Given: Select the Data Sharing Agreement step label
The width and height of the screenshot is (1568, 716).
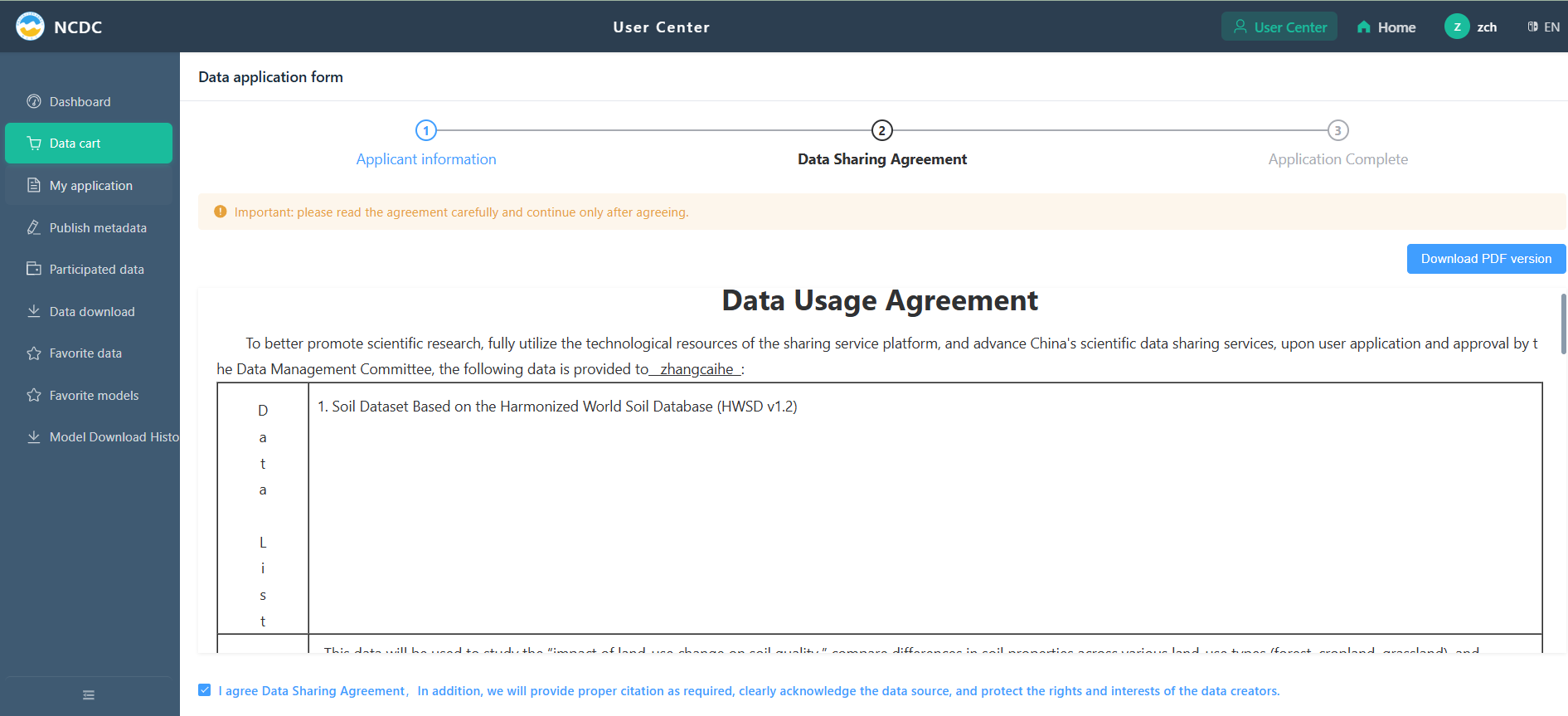Looking at the screenshot, I should tap(882, 159).
